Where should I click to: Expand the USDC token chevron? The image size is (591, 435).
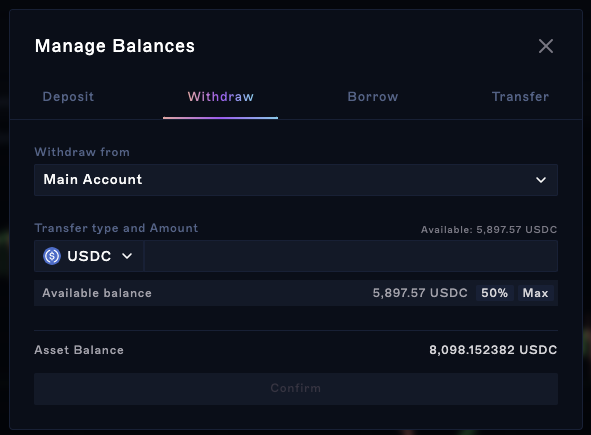(127, 256)
